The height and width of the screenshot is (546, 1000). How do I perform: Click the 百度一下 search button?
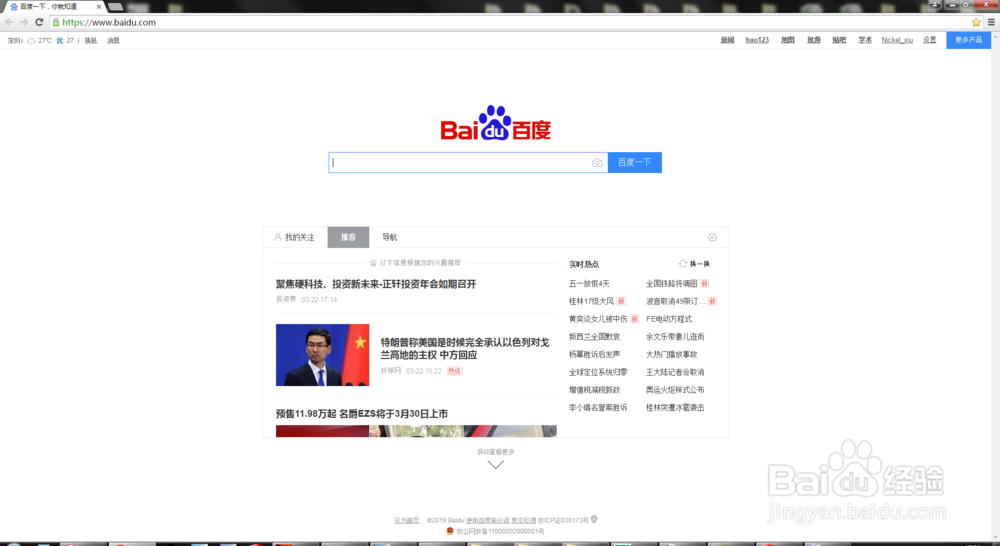click(x=635, y=163)
